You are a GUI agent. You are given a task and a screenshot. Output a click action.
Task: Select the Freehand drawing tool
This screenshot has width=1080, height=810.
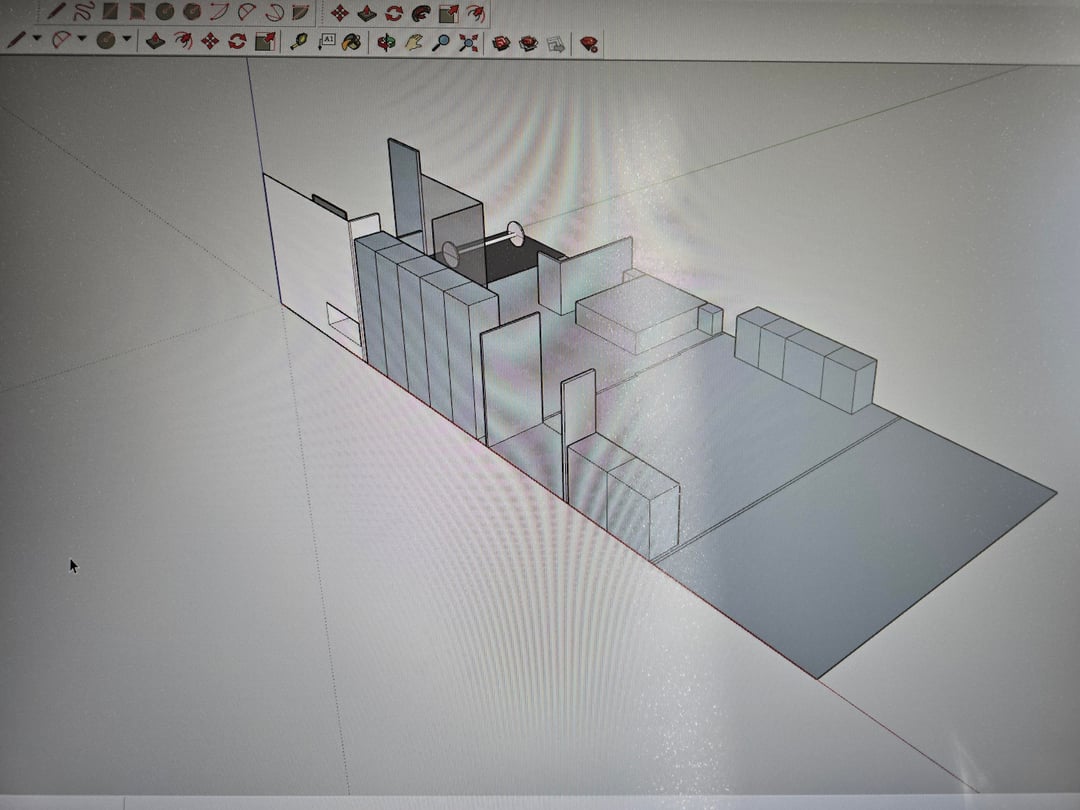(x=83, y=12)
